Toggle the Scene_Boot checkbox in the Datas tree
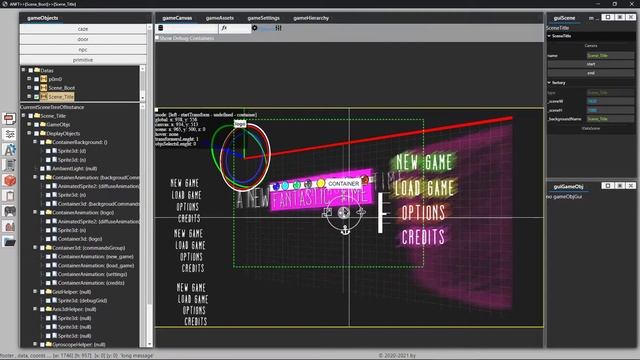 (36, 88)
